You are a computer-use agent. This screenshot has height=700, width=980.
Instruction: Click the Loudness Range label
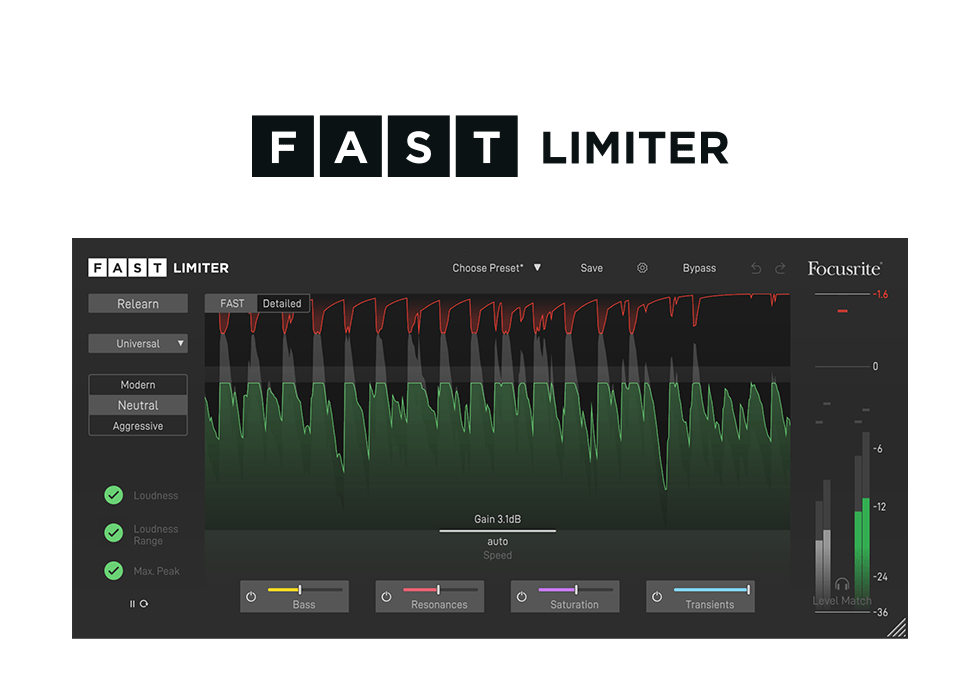click(156, 534)
